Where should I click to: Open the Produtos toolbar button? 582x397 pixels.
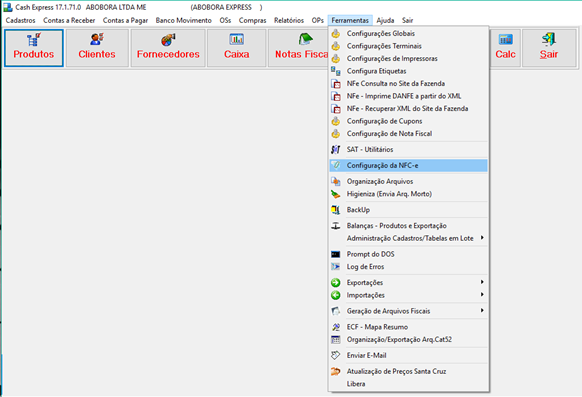(x=34, y=48)
